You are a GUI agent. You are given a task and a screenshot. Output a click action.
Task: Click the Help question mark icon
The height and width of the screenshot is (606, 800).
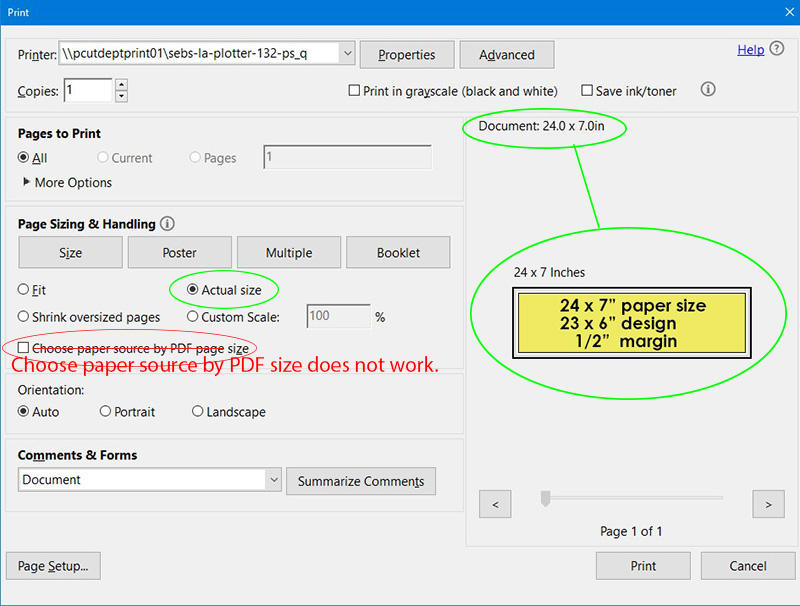click(777, 49)
